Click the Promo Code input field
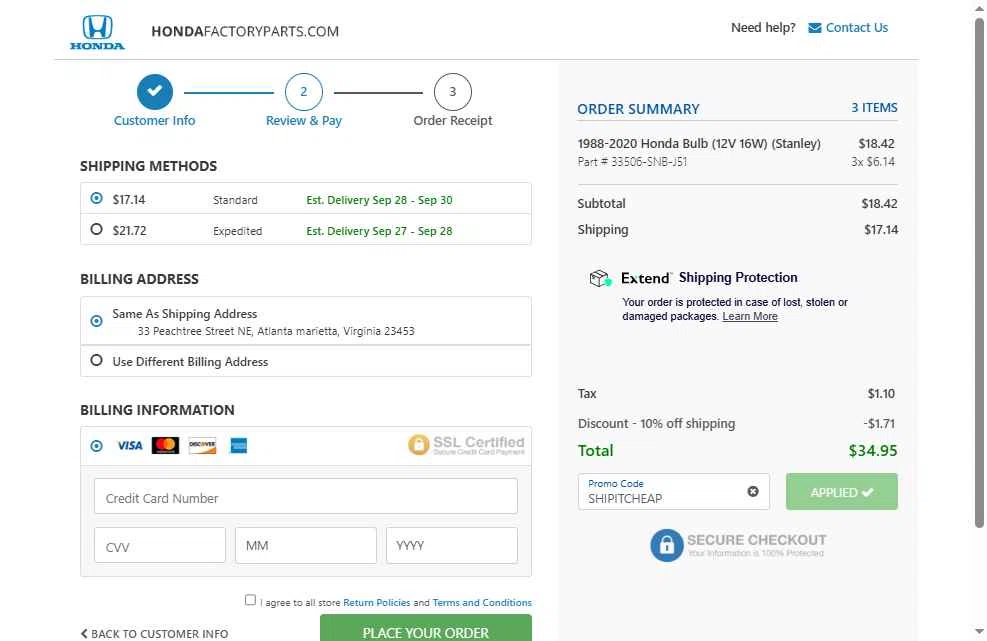This screenshot has width=987, height=641. click(674, 492)
